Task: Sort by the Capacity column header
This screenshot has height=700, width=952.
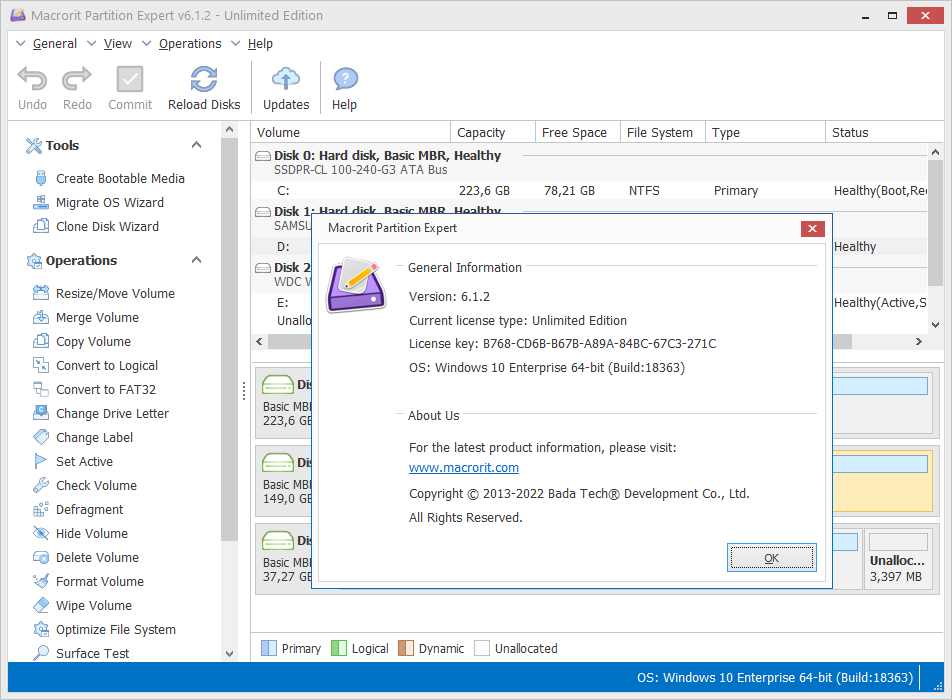Action: 493,132
